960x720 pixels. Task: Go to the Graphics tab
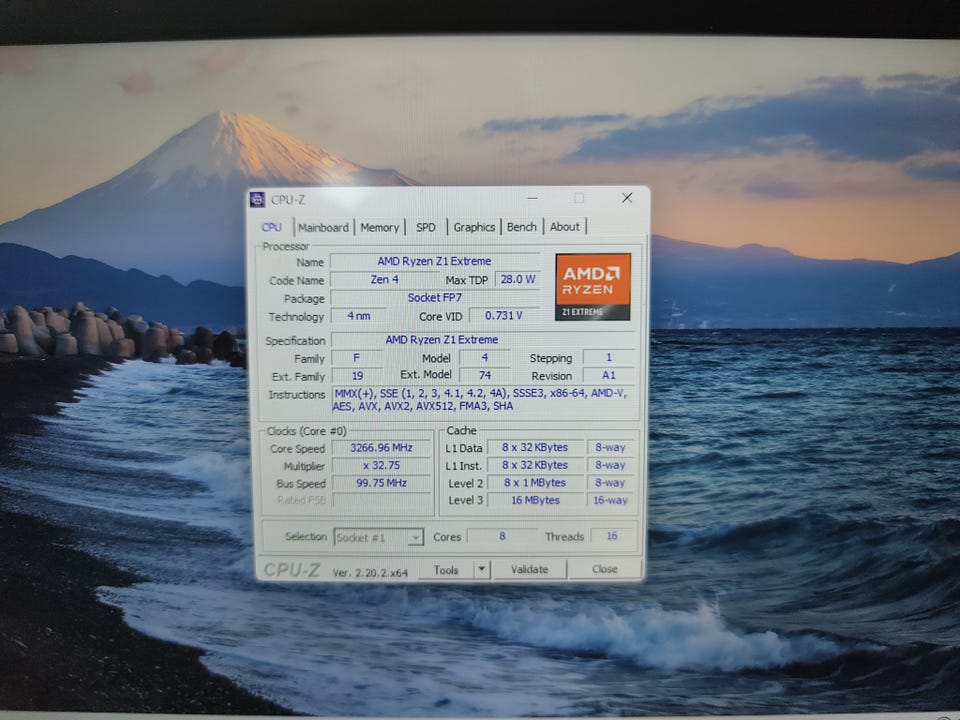tap(474, 227)
